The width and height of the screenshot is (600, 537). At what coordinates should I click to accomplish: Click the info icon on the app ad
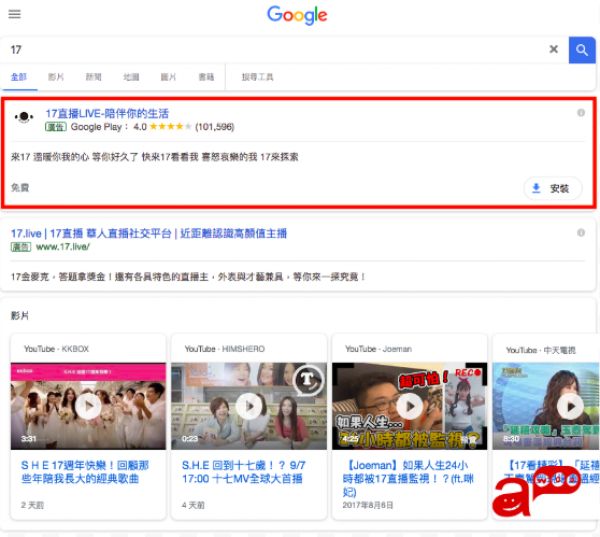[581, 113]
